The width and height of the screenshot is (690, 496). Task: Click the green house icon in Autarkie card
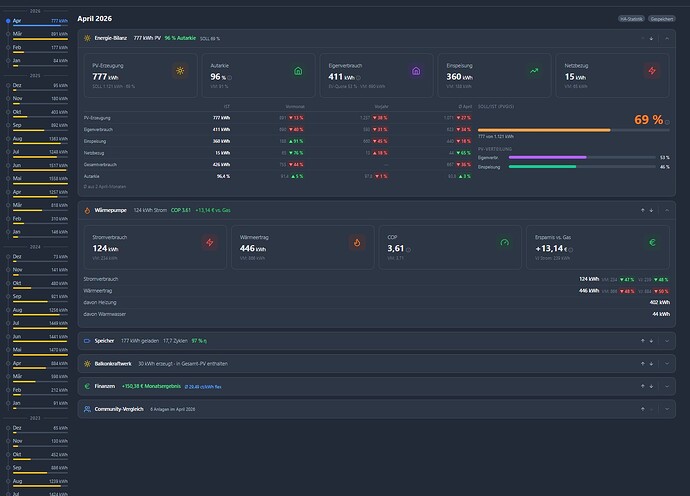298,71
